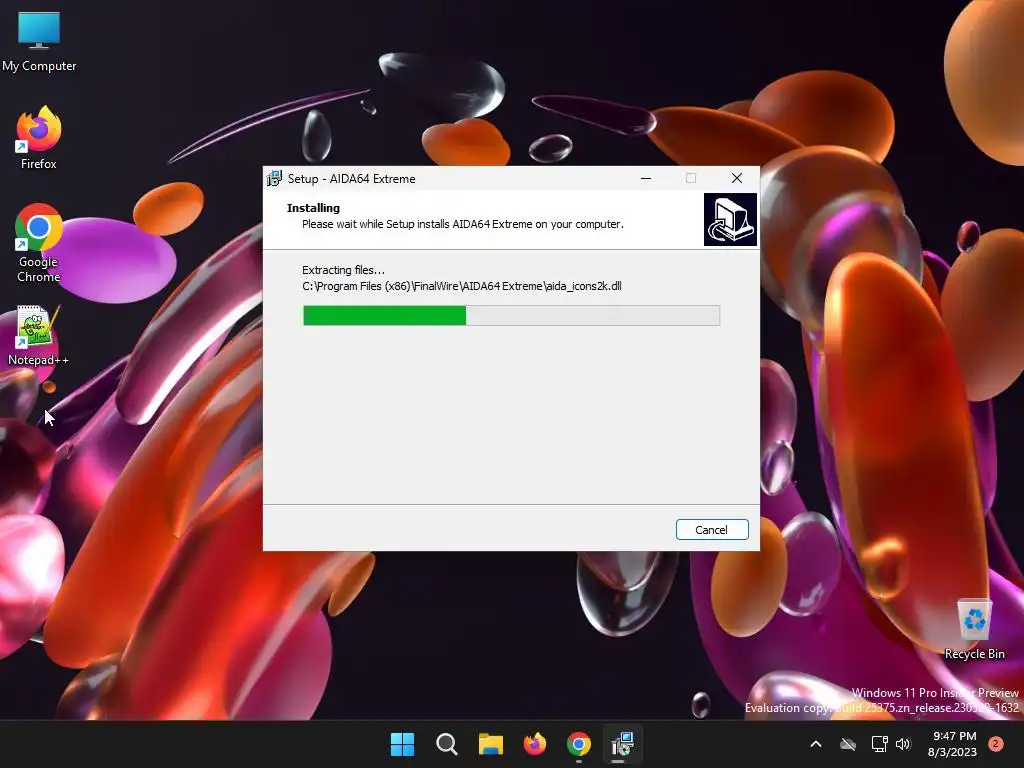Click 'Please wait while Setup installs' text
This screenshot has height=768, width=1024.
tap(463, 224)
